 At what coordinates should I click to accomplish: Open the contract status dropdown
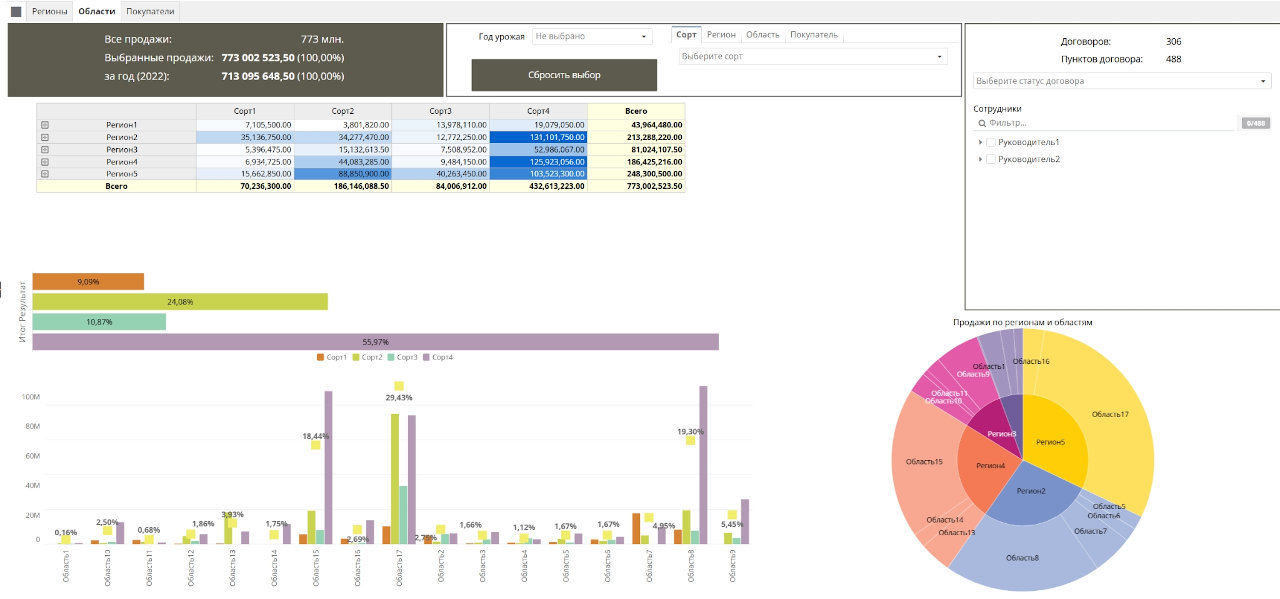click(1121, 81)
